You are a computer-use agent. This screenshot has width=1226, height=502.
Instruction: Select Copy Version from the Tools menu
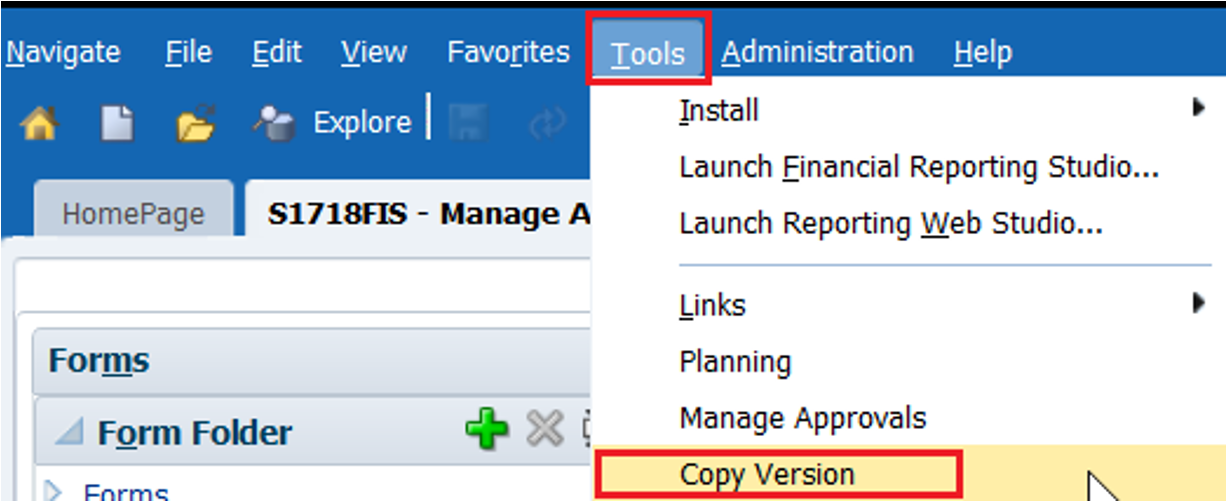(767, 474)
